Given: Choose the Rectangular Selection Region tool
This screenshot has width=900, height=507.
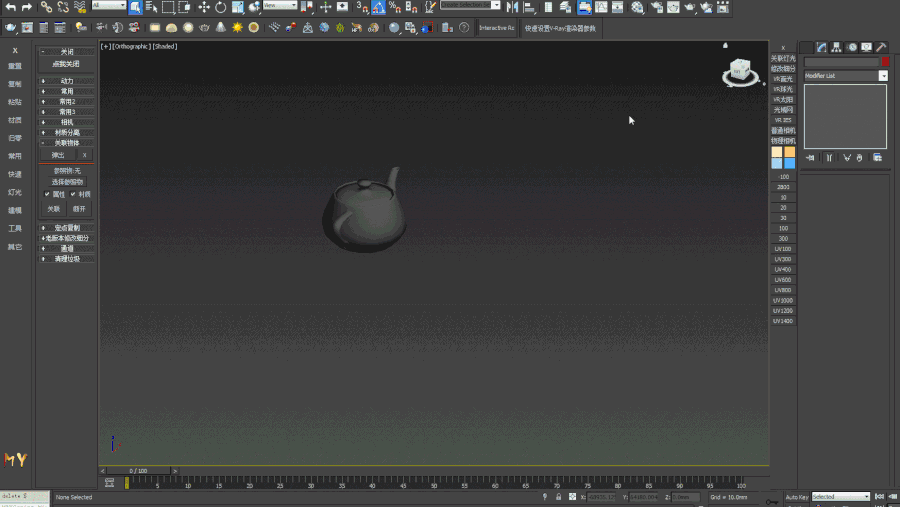Looking at the screenshot, I should pyautogui.click(x=168, y=7).
